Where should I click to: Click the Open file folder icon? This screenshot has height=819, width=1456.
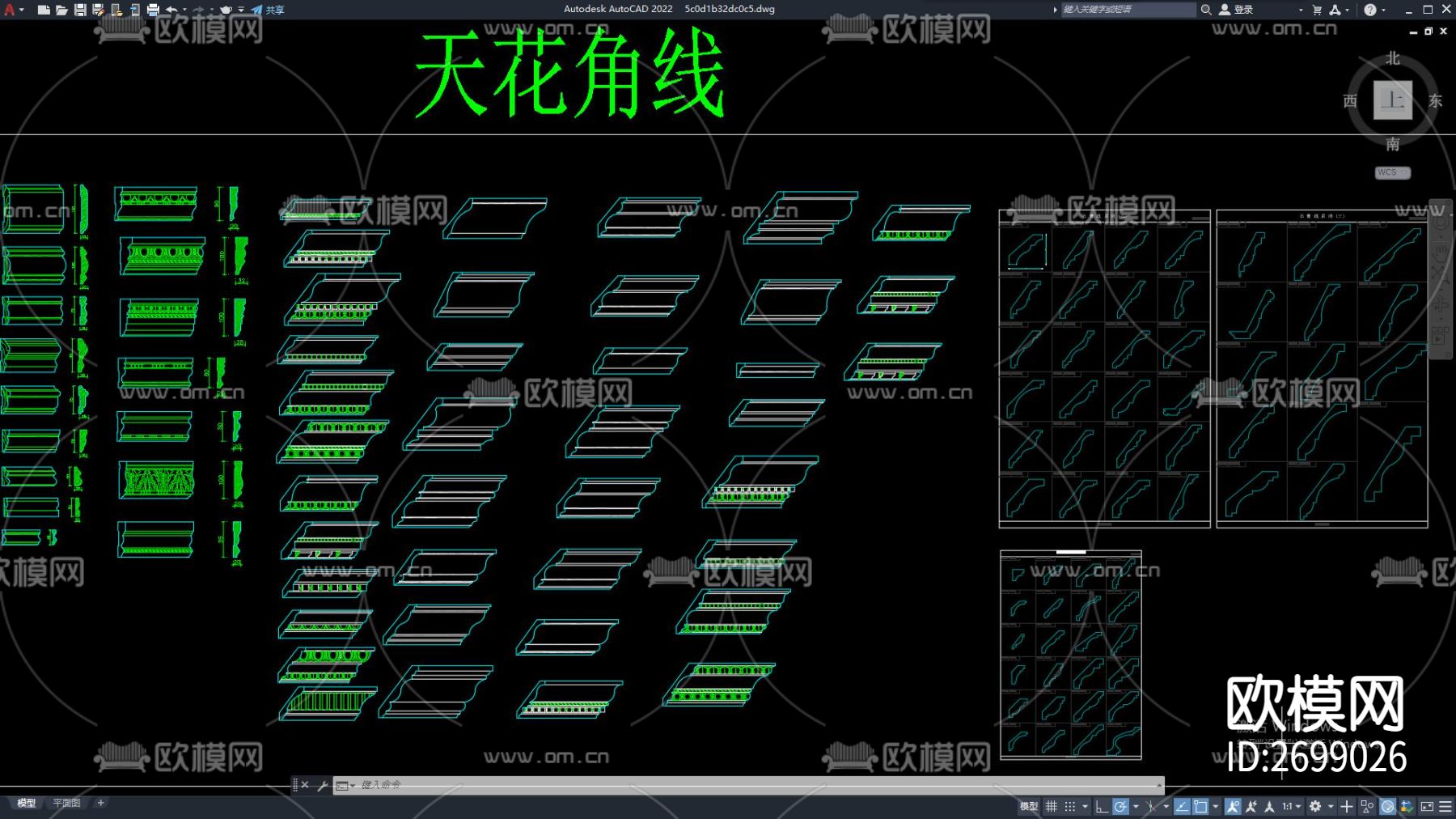61,10
